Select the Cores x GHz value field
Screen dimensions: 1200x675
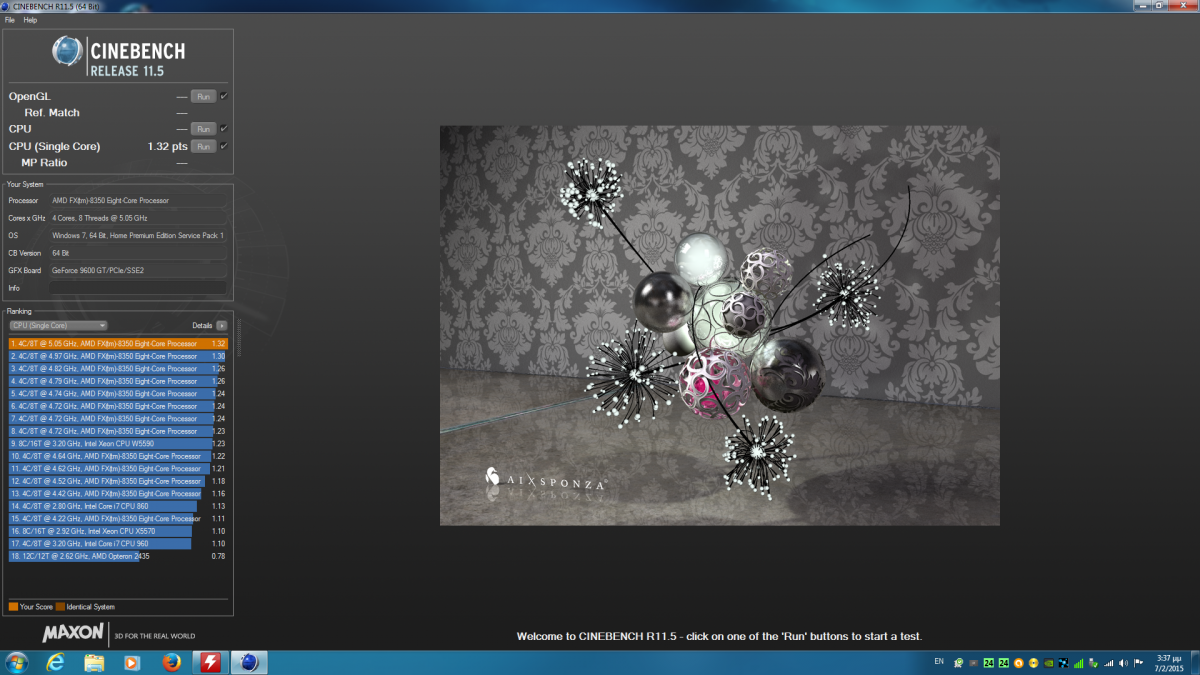[x=138, y=218]
